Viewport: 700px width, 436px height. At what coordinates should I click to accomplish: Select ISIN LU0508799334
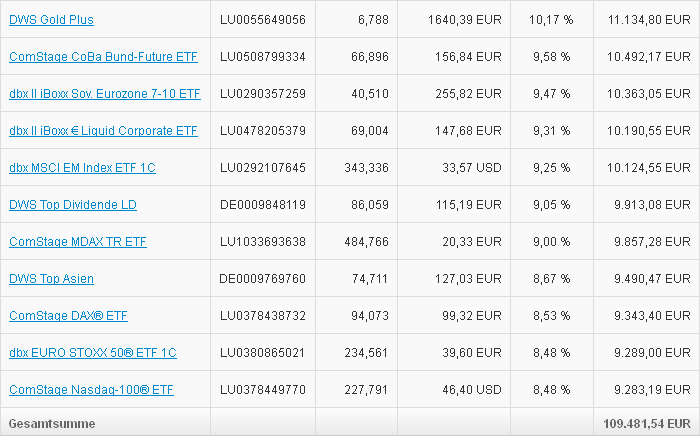tap(263, 57)
